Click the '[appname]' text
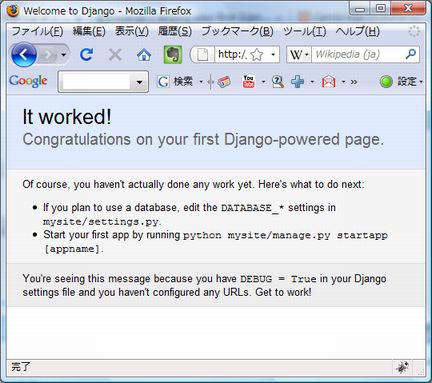 (72, 249)
